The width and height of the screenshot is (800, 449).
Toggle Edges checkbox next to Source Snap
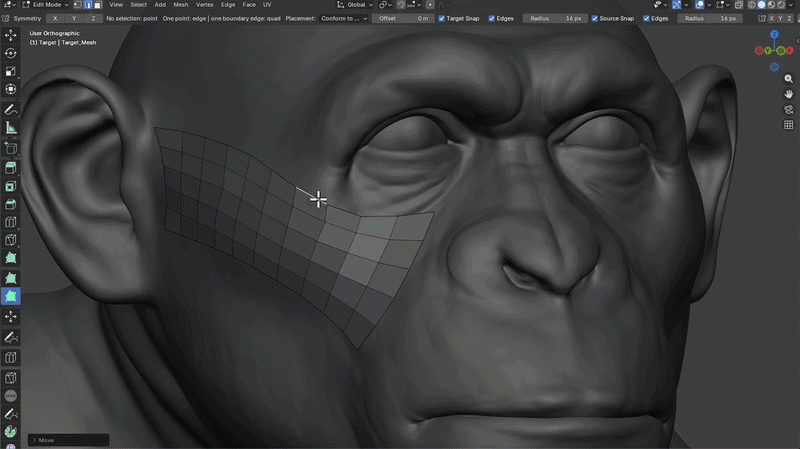(646, 18)
